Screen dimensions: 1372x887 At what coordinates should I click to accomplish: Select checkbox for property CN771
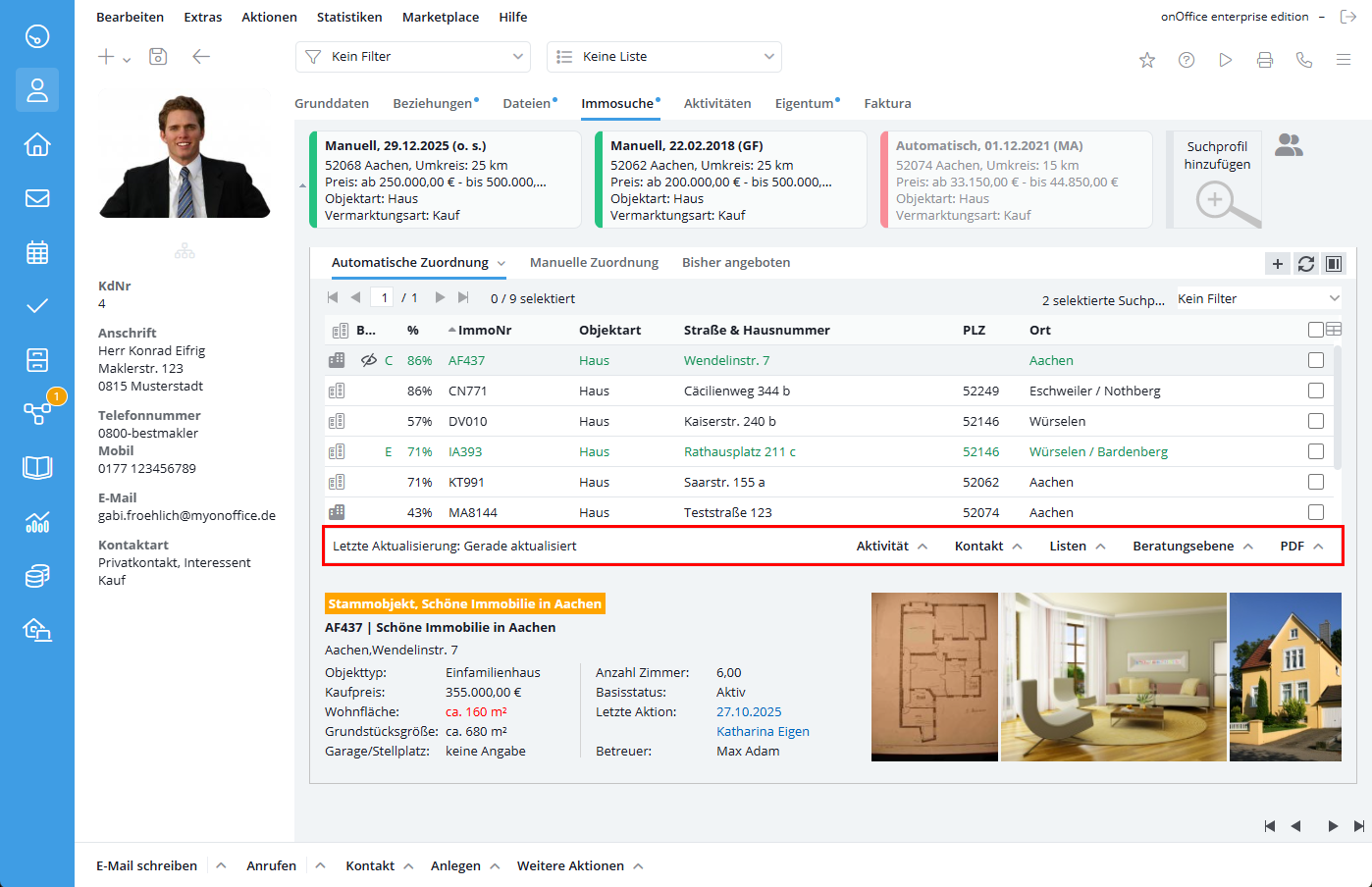pos(1316,391)
